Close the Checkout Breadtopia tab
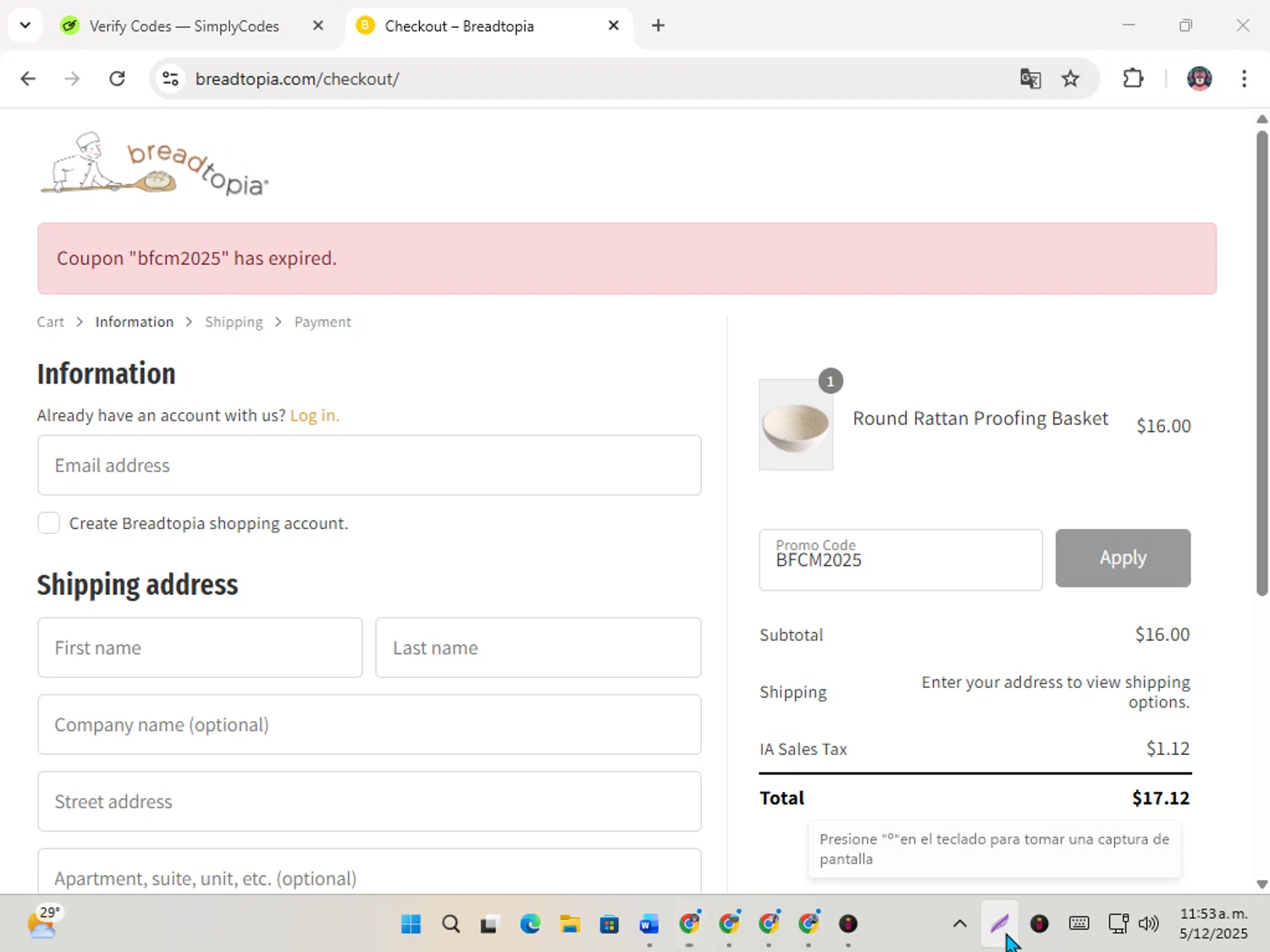This screenshot has height=952, width=1270. pyautogui.click(x=614, y=25)
